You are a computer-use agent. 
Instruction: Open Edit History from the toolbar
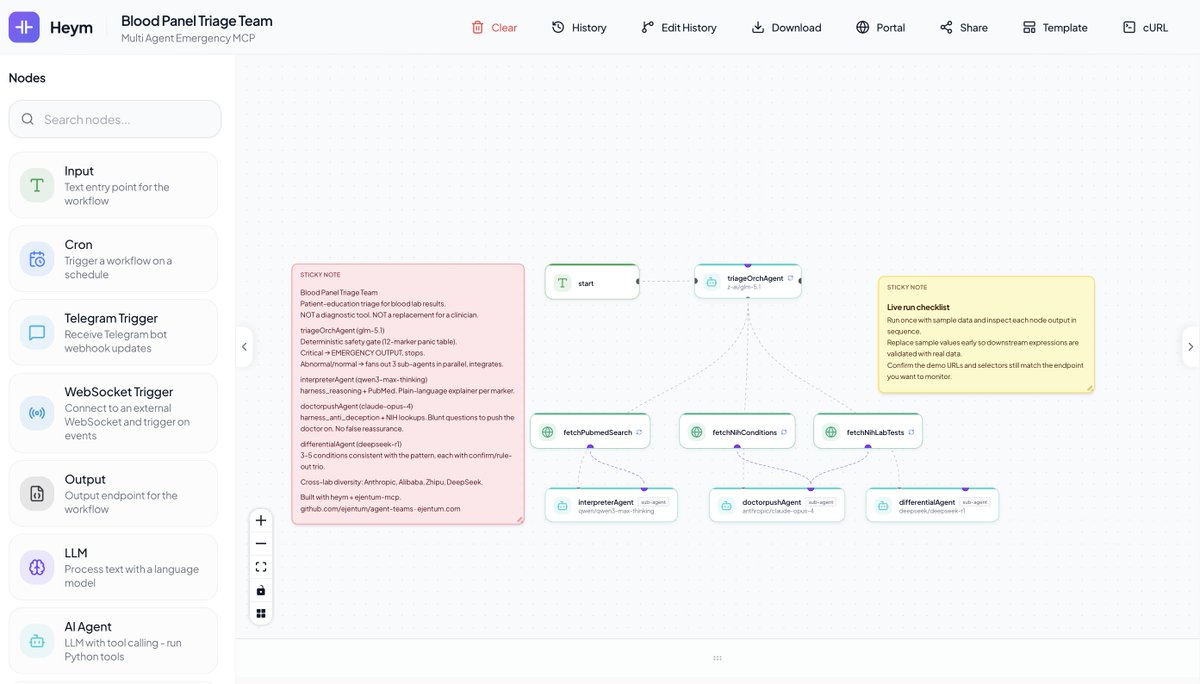pos(679,27)
